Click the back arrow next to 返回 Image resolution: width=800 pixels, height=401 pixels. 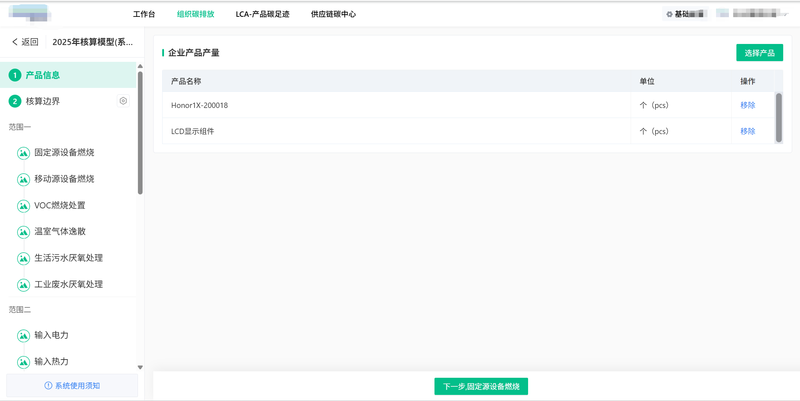pos(14,42)
